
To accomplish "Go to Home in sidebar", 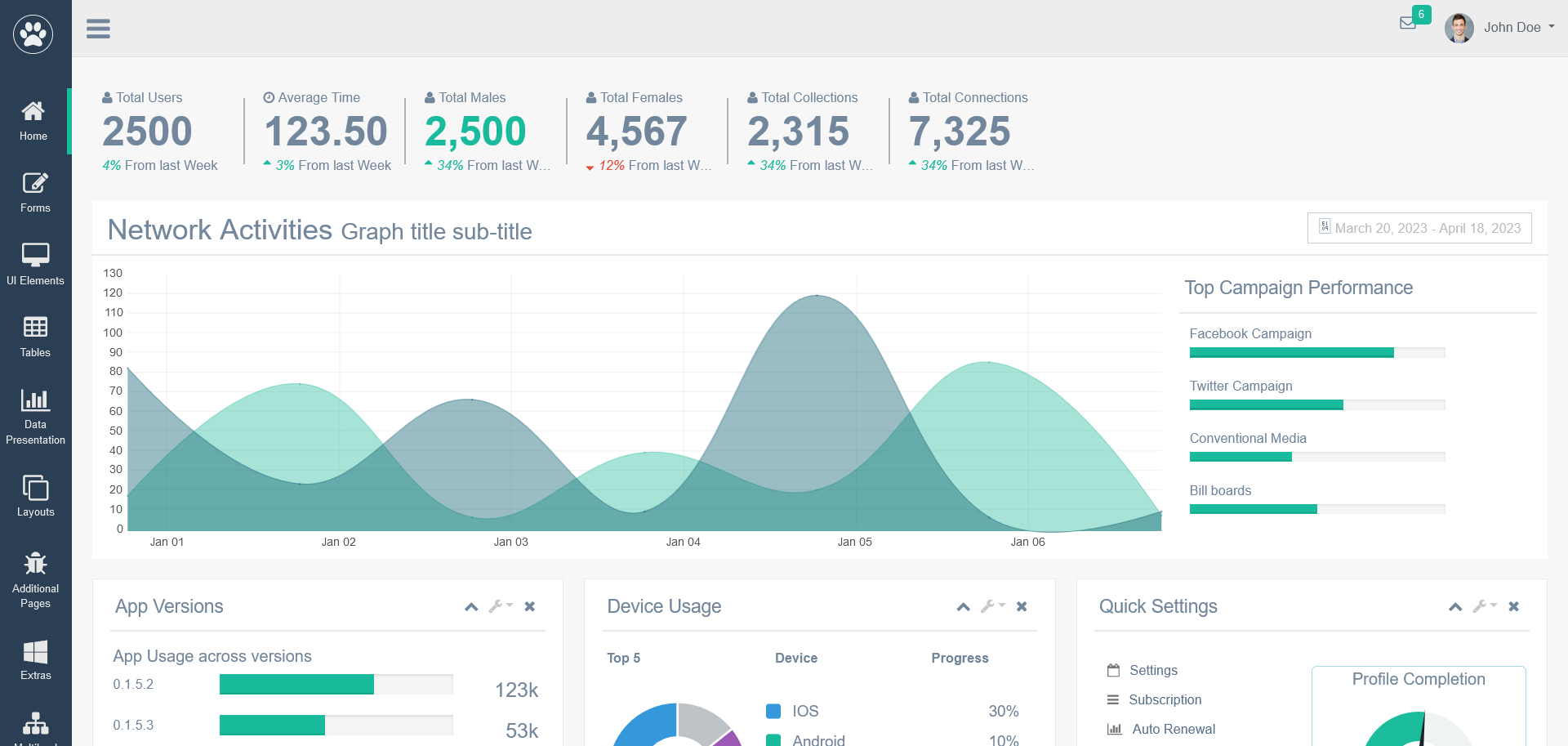I will pyautogui.click(x=33, y=121).
